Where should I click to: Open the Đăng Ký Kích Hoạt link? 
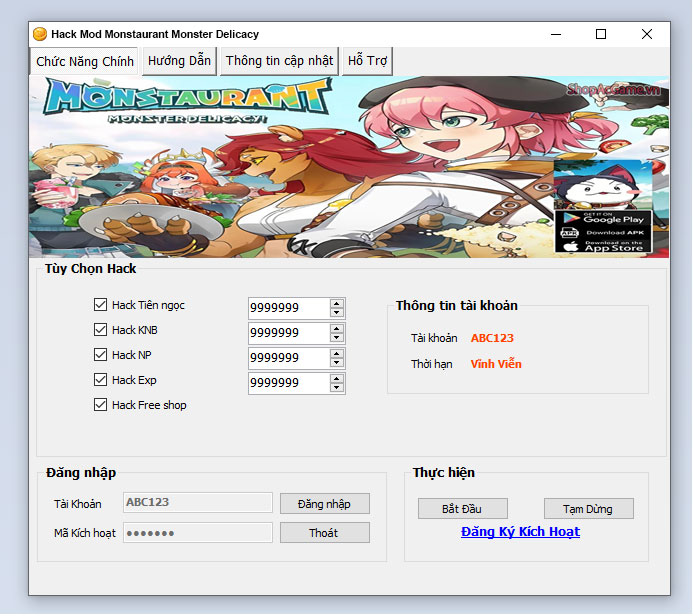(x=520, y=532)
